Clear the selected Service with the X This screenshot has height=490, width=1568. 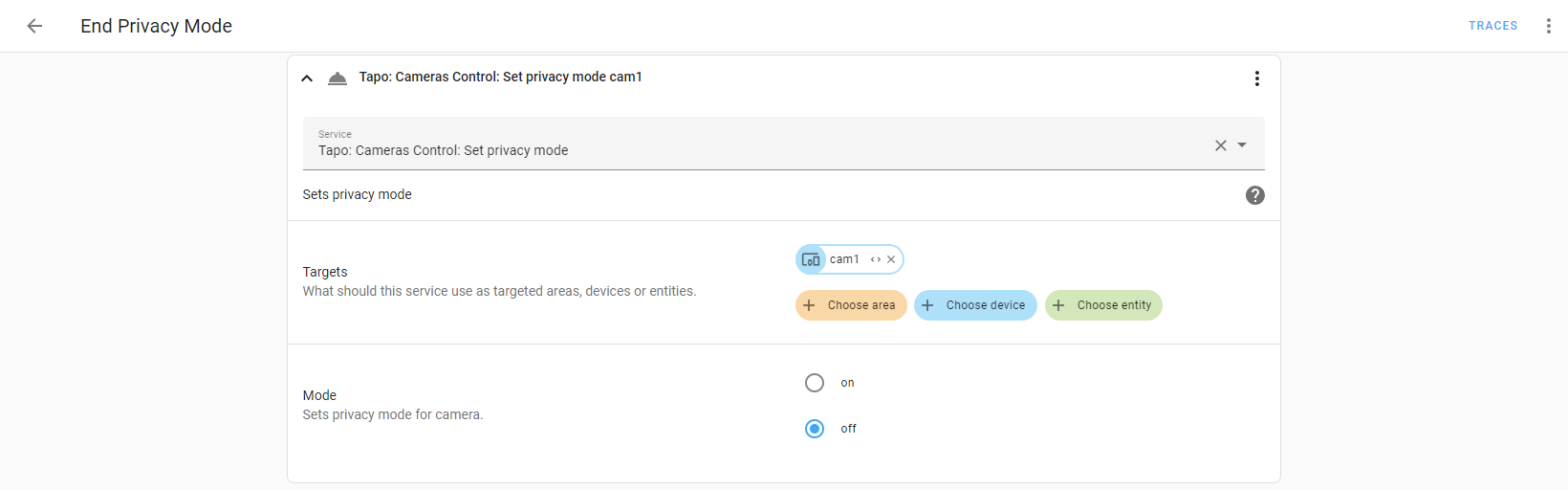[x=1220, y=145]
